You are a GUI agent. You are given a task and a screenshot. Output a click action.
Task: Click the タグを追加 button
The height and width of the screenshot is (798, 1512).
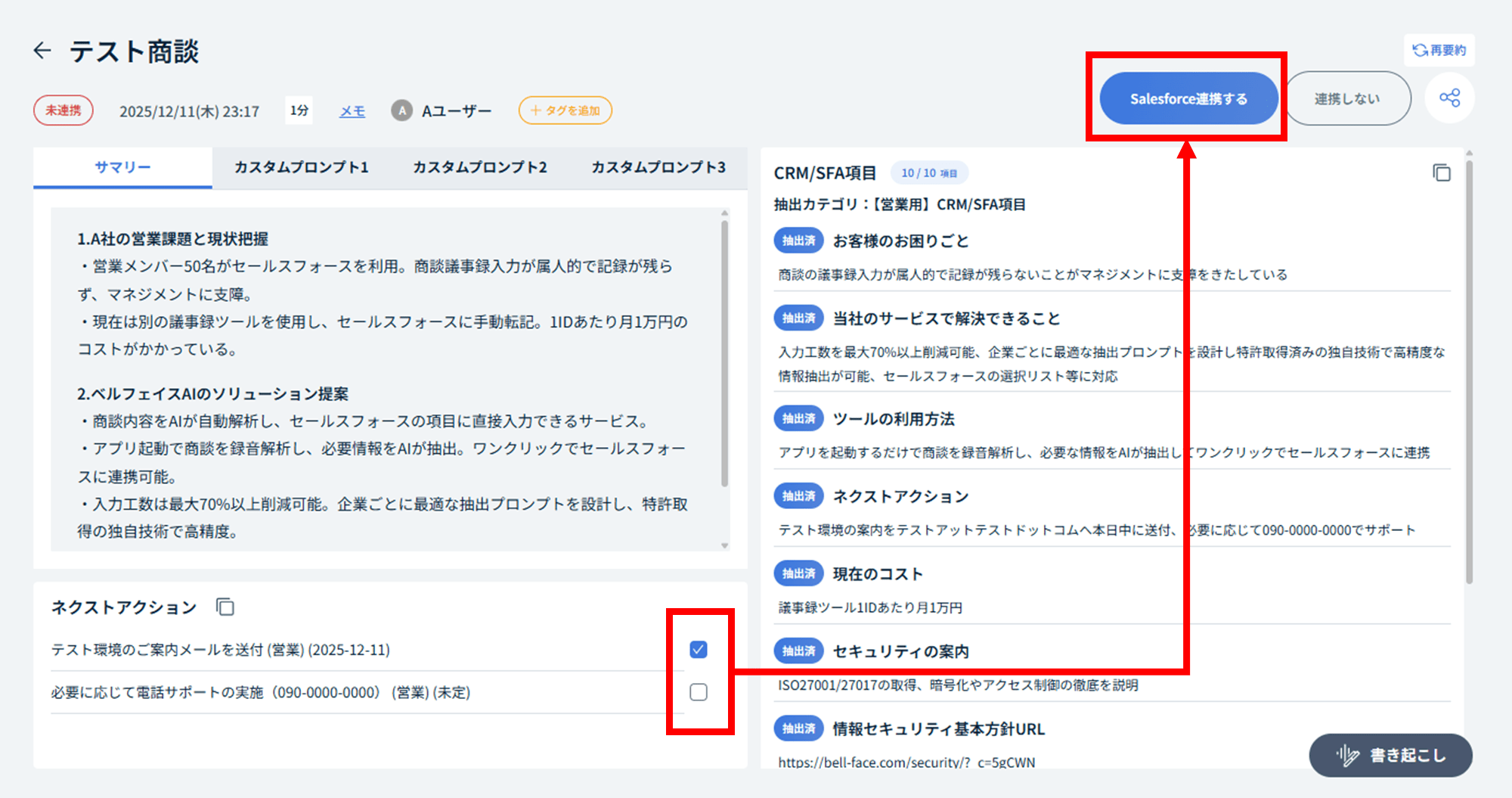565,110
